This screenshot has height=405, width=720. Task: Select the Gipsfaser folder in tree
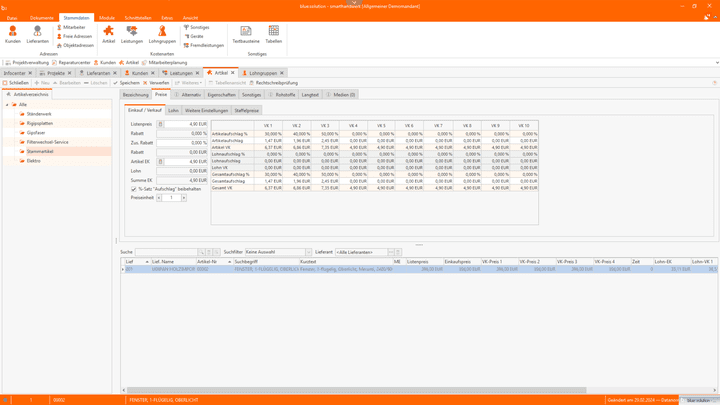[35, 132]
